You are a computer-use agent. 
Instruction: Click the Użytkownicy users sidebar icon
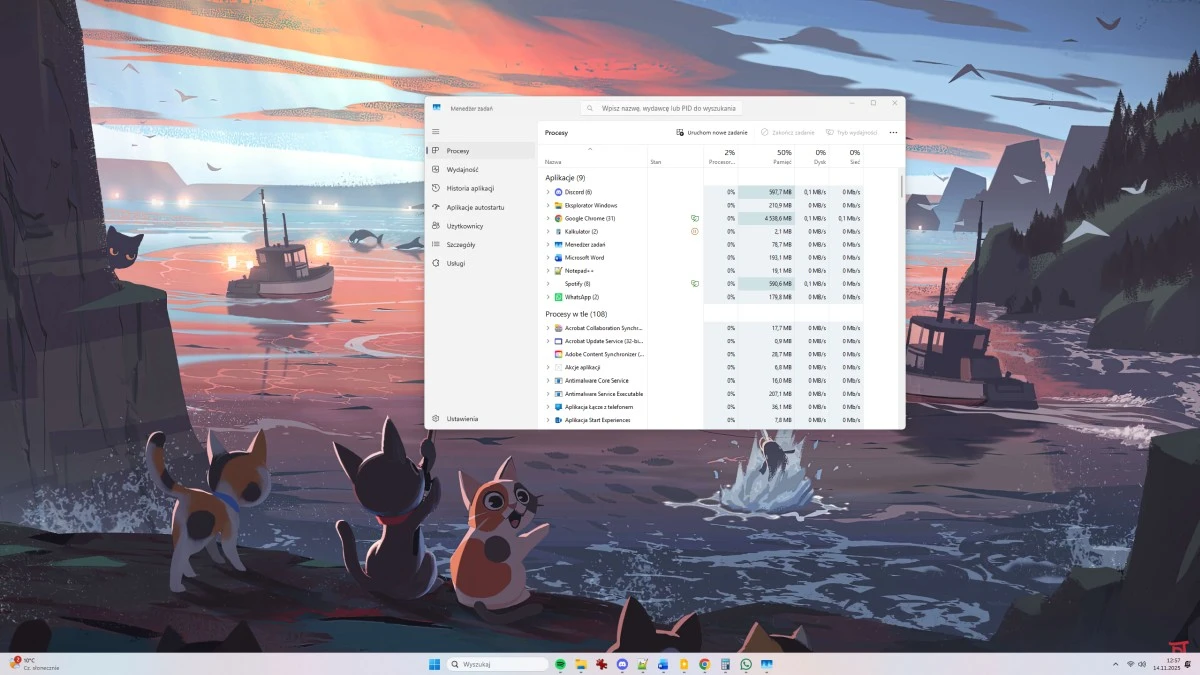coord(436,226)
